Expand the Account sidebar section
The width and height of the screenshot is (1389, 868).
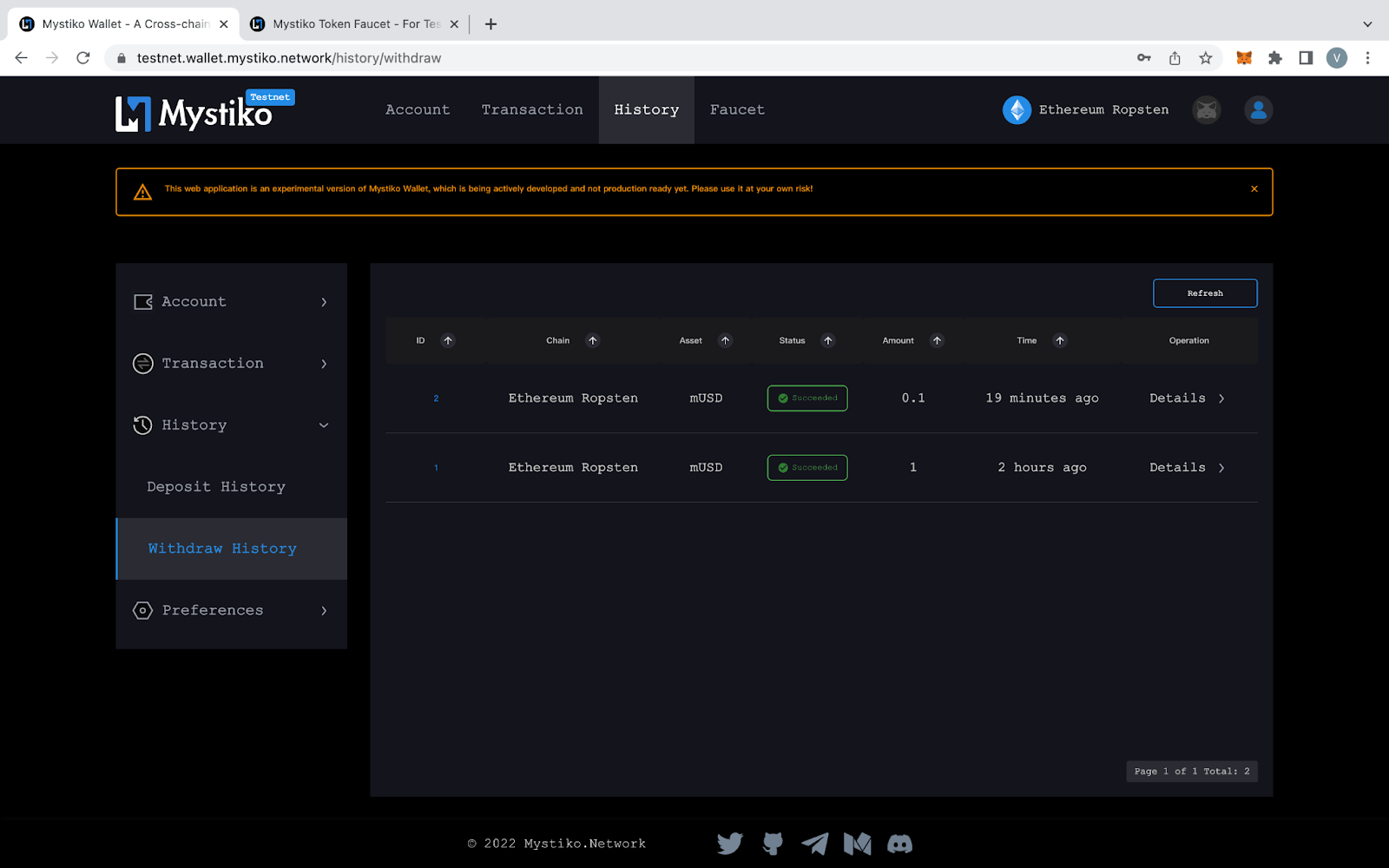pyautogui.click(x=231, y=302)
